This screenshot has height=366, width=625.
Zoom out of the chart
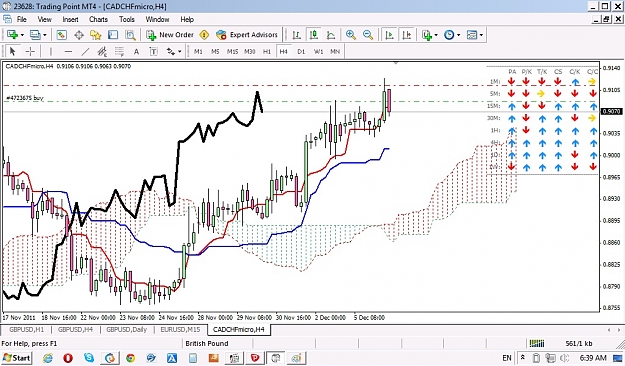368,35
